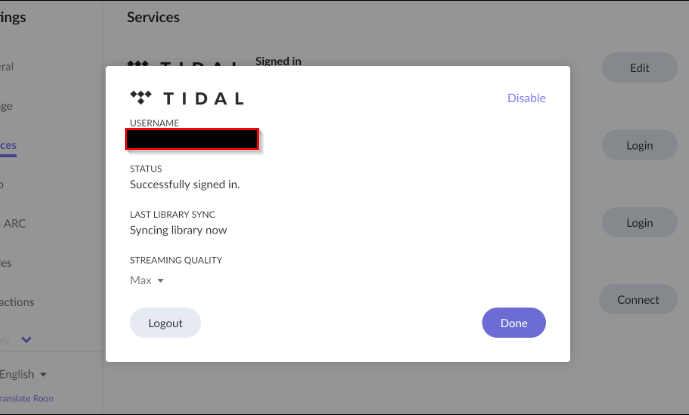The image size is (689, 415).
Task: Go to the Profiles settings tab
Action: [x=8, y=263]
